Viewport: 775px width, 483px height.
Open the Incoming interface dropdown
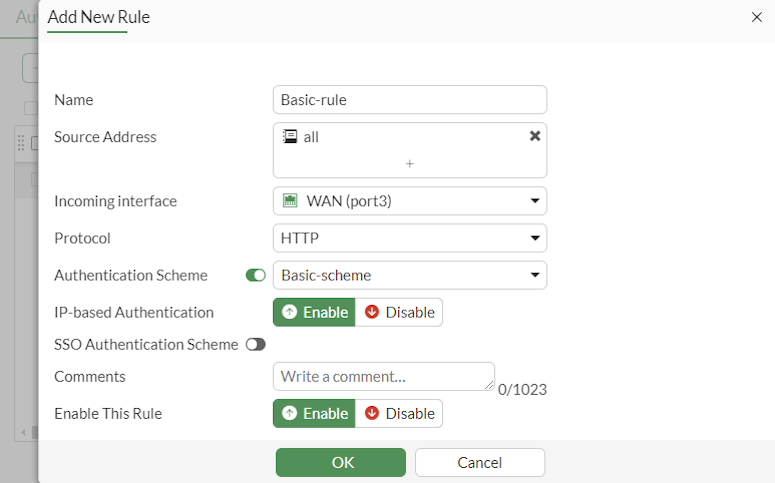[x=410, y=201]
